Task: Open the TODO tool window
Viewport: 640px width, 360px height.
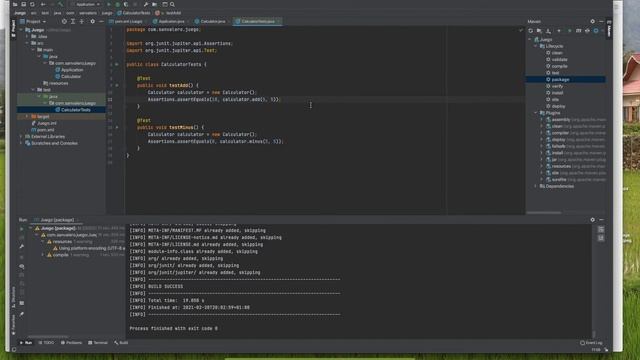Action: click(46, 343)
